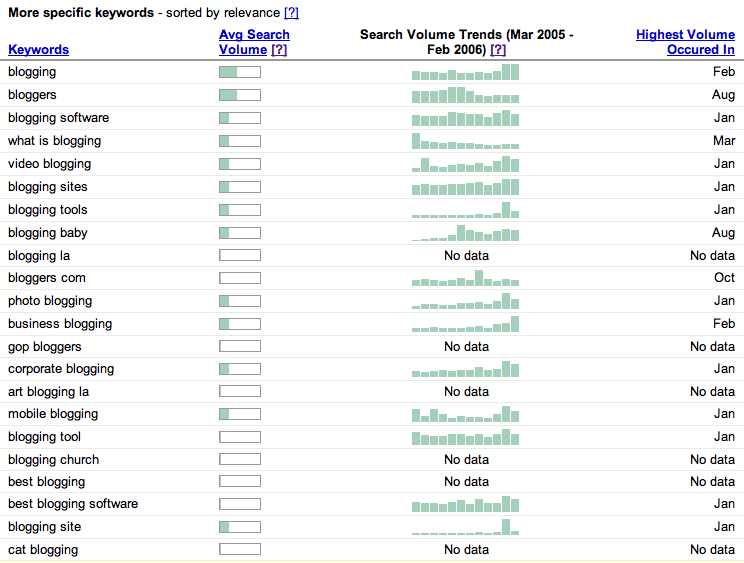
Task: Click 'Feb' highest month in 'blogging' row
Action: pos(724,72)
